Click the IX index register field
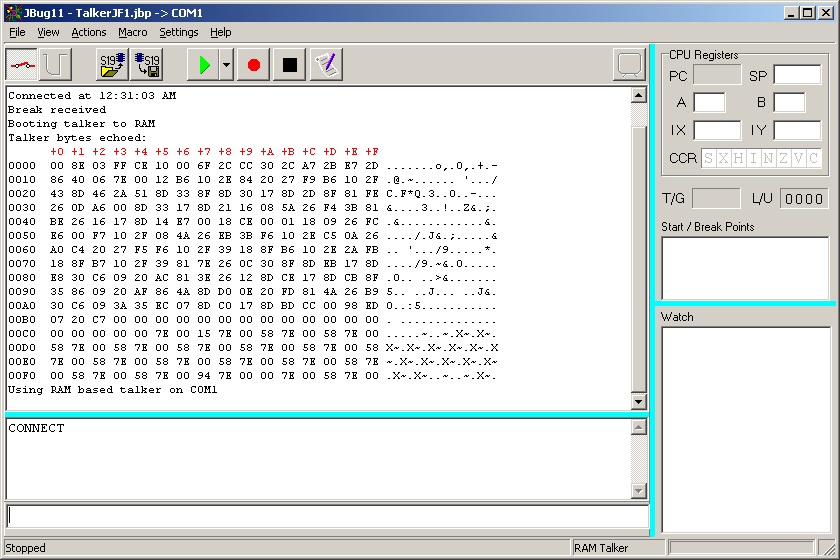This screenshot has height=560, width=840. (x=717, y=130)
